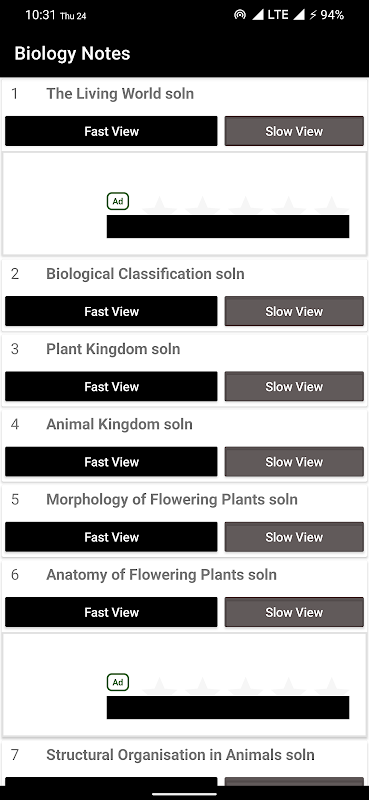Screen dimensions: 369x800
Task: Tap the Ad badge in second advertisement
Action: click(118, 682)
